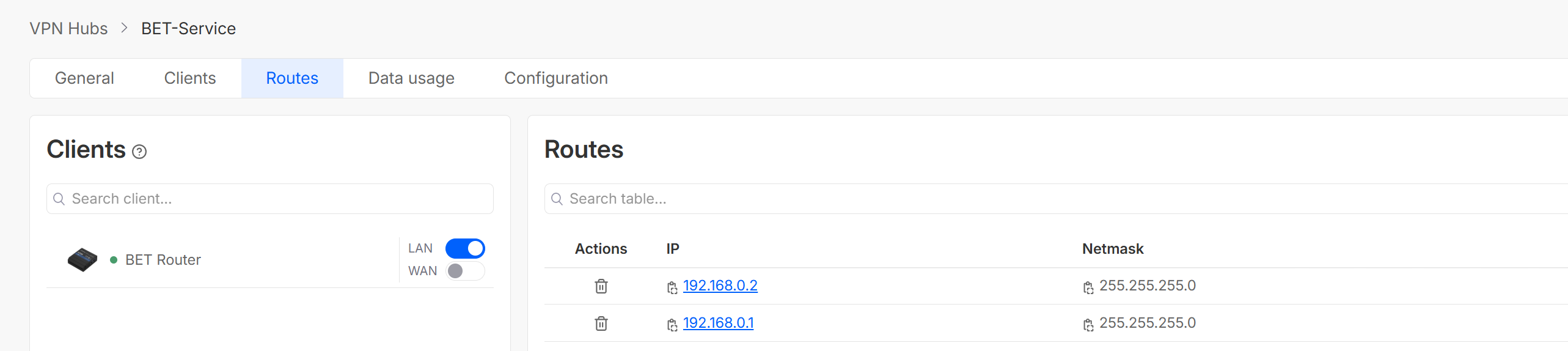
Task: Go to the Configuration tab
Action: (x=556, y=78)
